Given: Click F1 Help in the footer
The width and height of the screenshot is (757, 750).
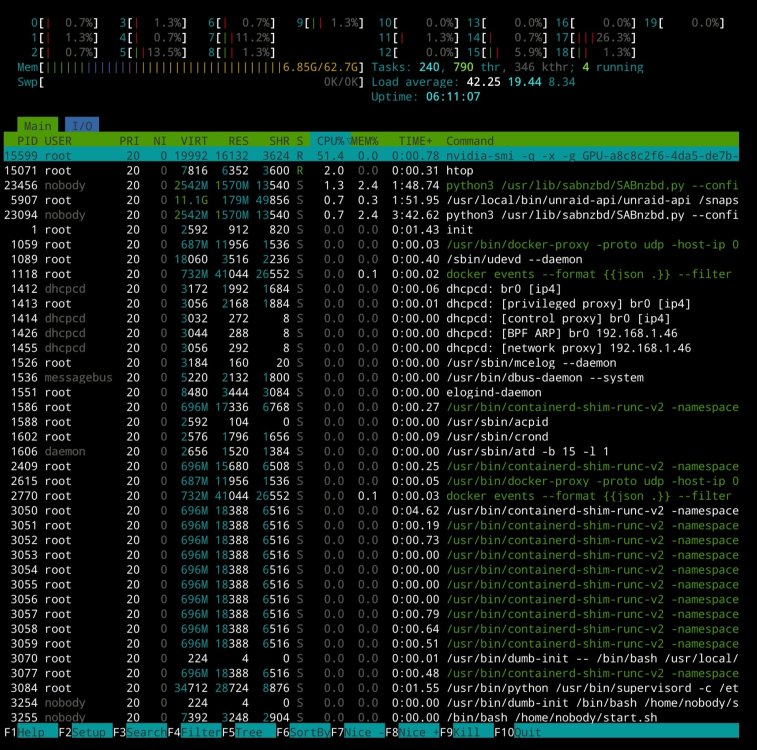Looking at the screenshot, I should (x=31, y=732).
